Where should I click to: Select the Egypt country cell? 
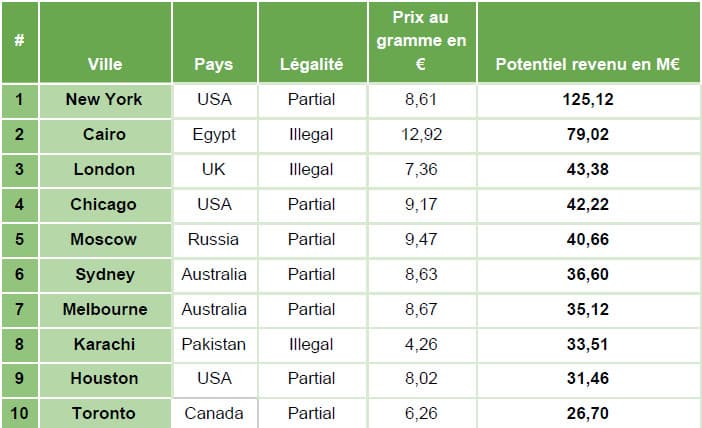[x=214, y=134]
